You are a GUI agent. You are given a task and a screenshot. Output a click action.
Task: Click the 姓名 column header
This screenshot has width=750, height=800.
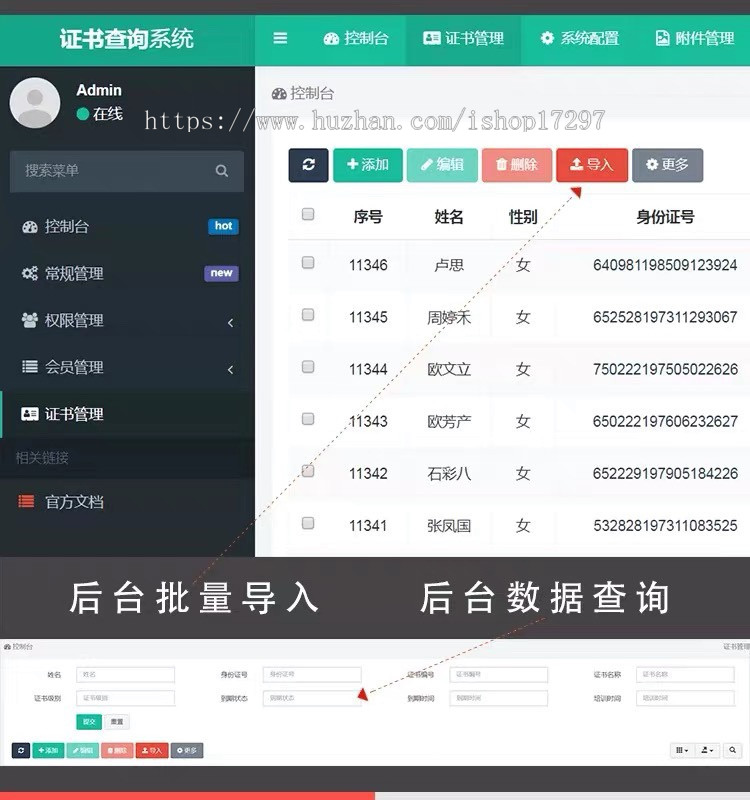(449, 217)
